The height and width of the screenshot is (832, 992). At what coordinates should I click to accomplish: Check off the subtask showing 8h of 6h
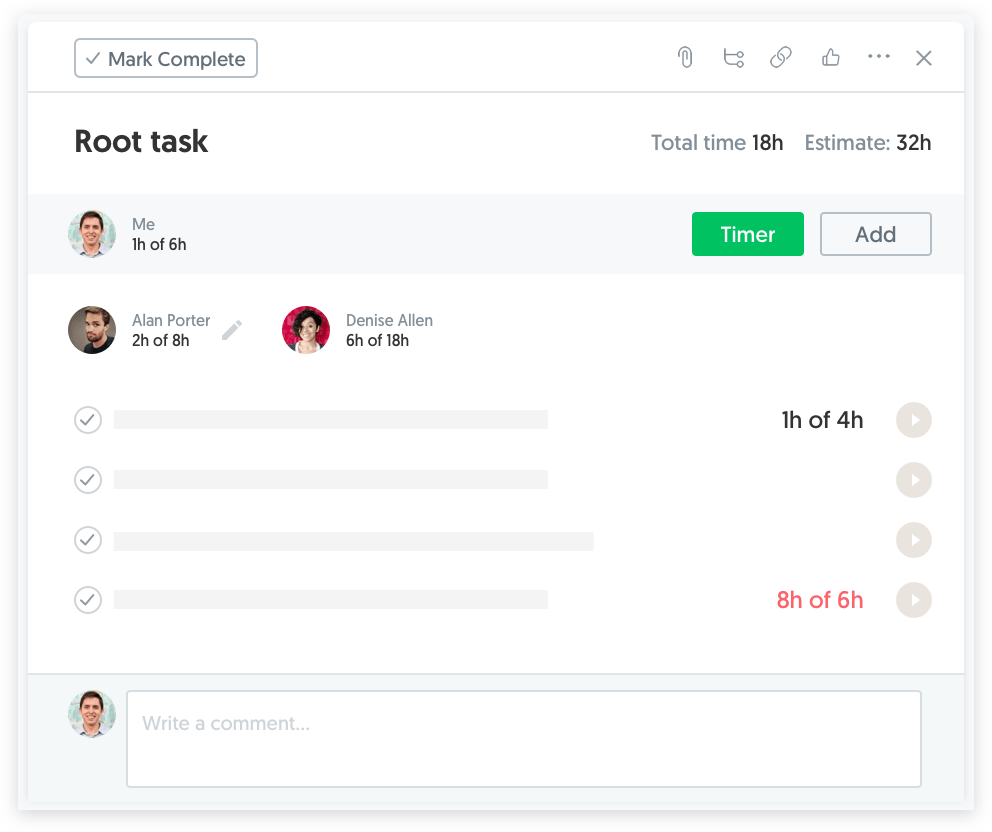click(88, 600)
